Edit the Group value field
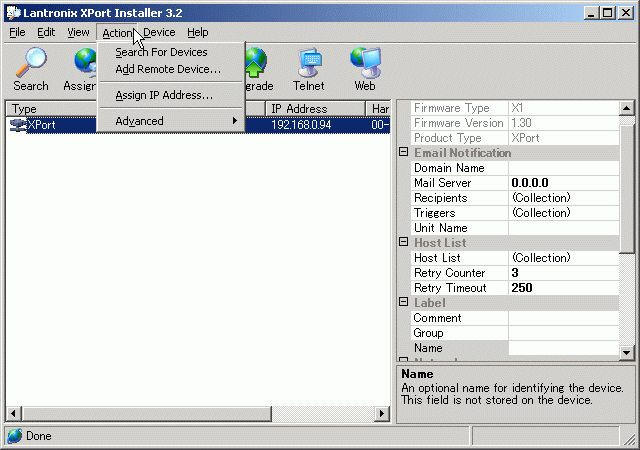This screenshot has height=450, width=640. click(564, 333)
